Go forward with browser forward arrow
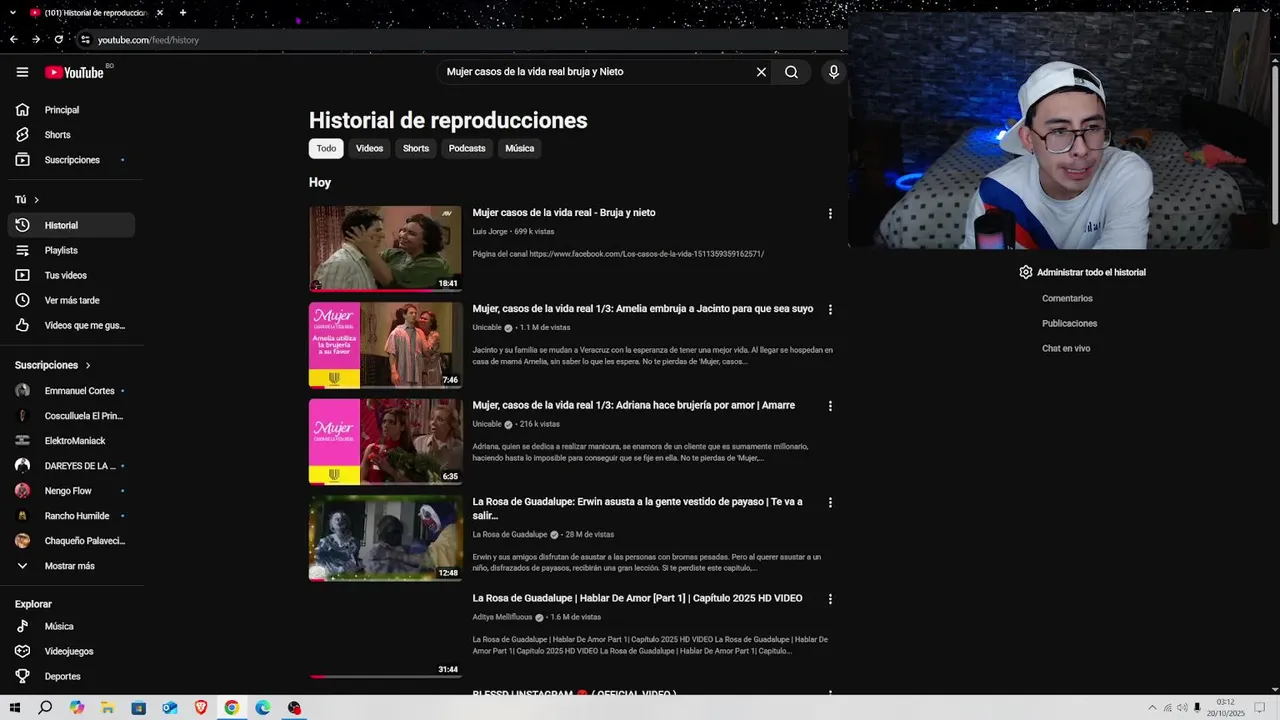Viewport: 1280px width, 720px height. coord(36,40)
